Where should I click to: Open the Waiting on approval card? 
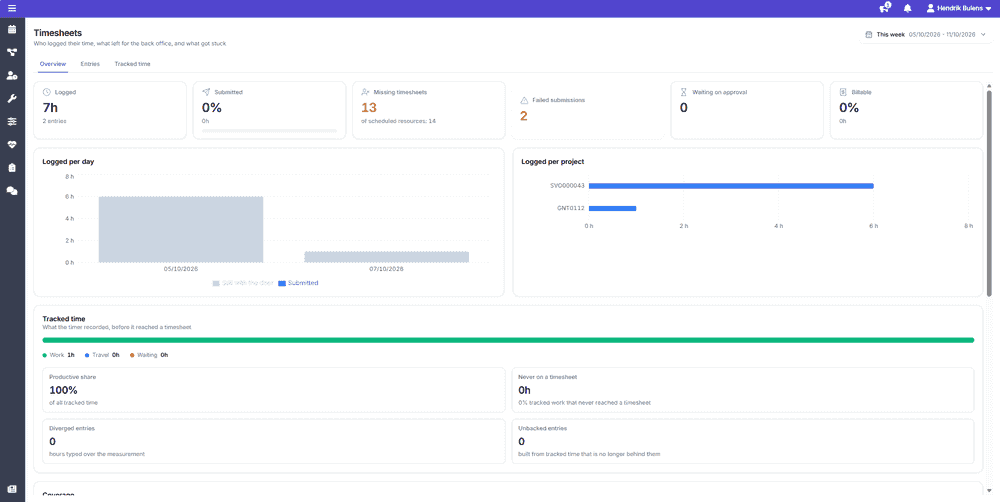pos(747,110)
